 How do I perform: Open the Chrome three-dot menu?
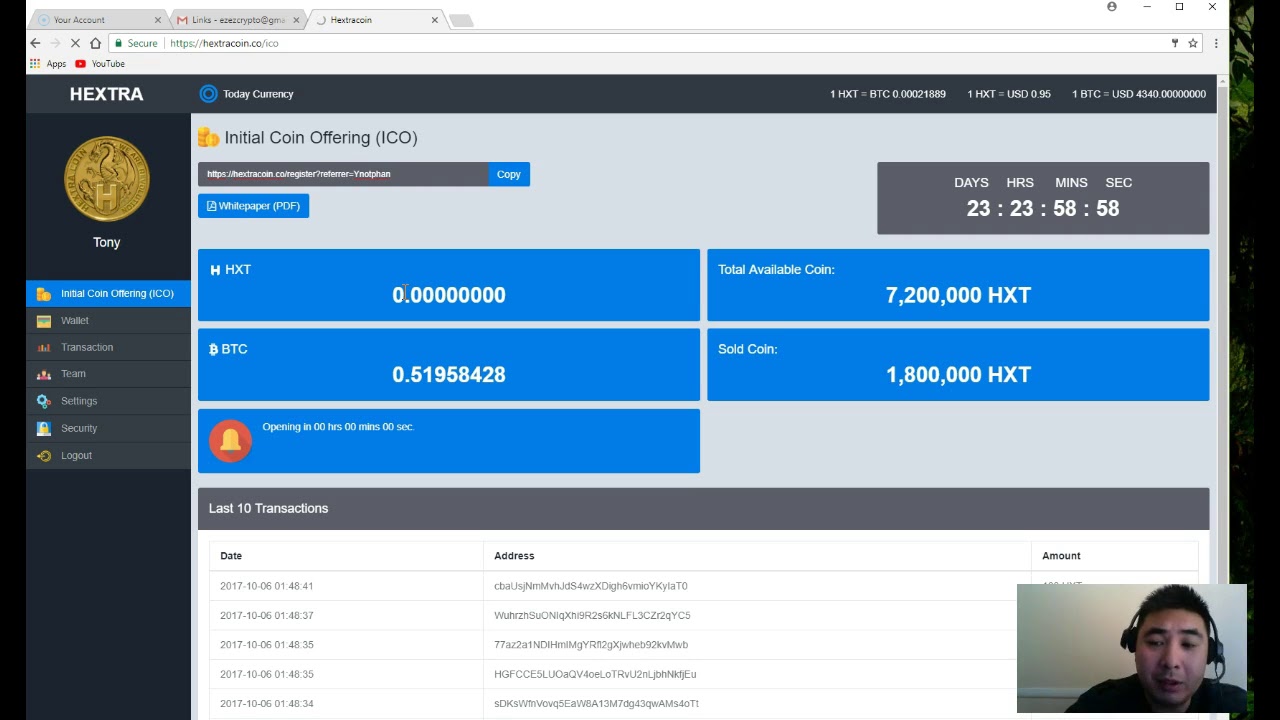pos(1216,43)
